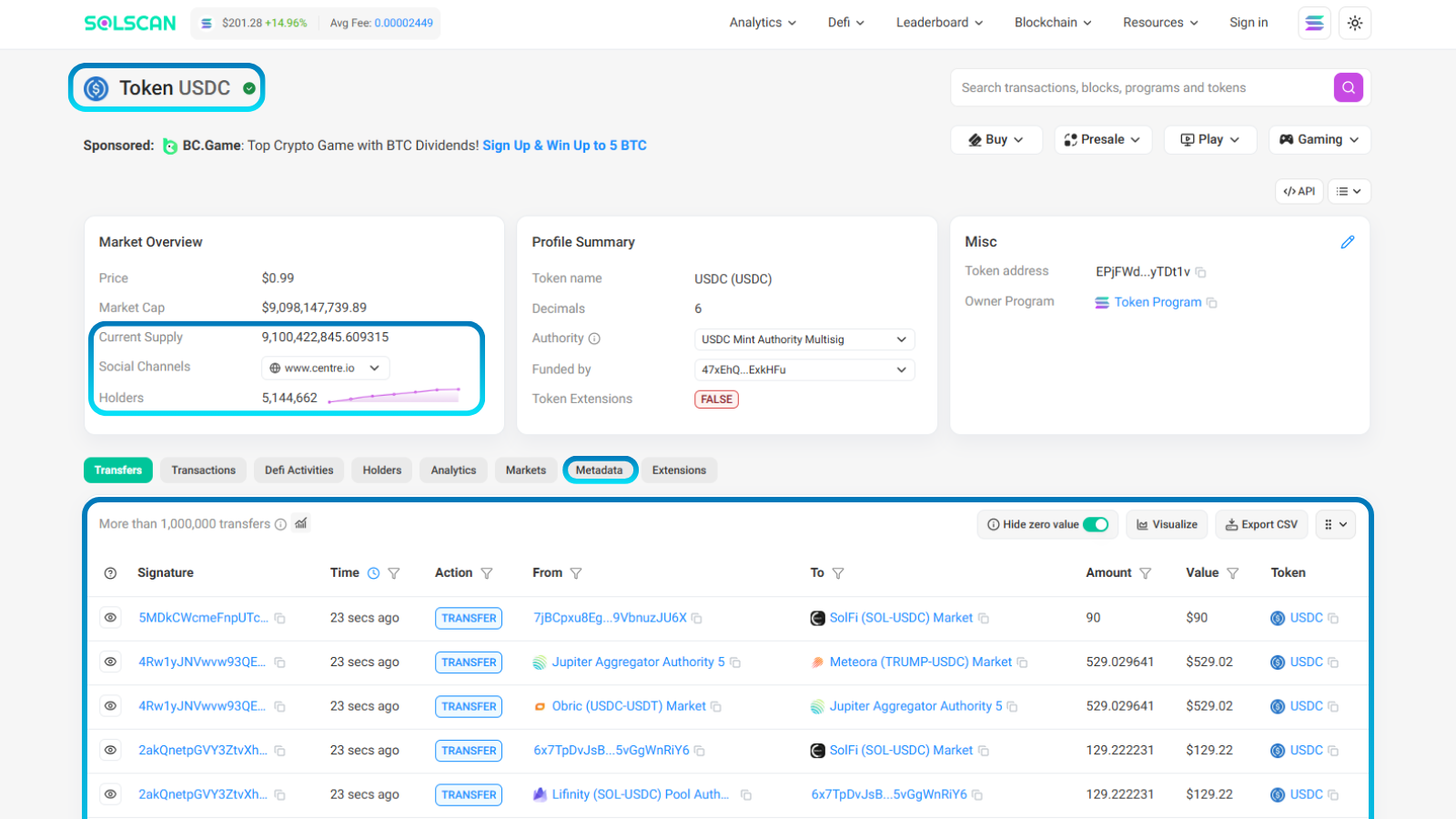
Task: Copy the token address EPjFWd...yTDt1v
Action: [1200, 272]
